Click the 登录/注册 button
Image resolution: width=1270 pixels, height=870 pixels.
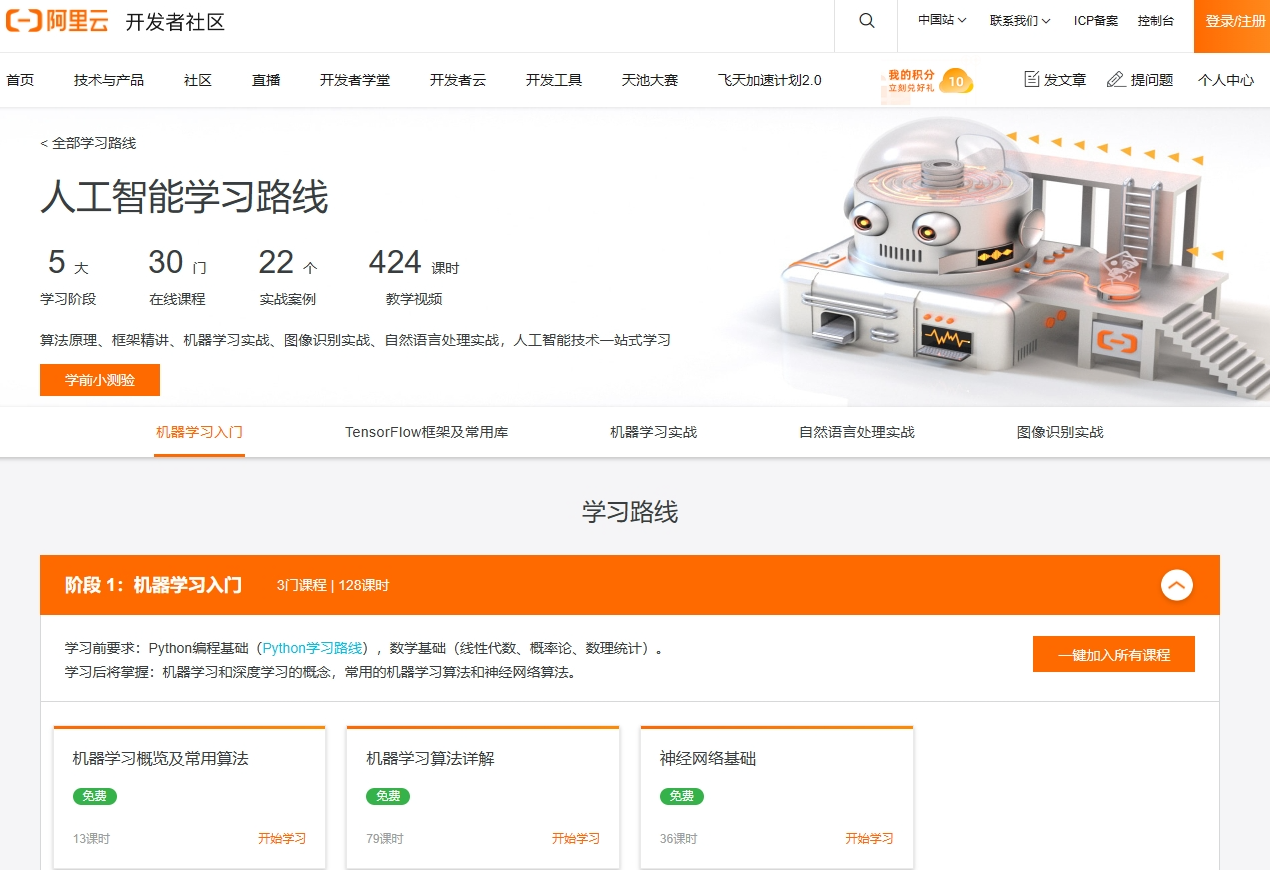pyautogui.click(x=1234, y=21)
